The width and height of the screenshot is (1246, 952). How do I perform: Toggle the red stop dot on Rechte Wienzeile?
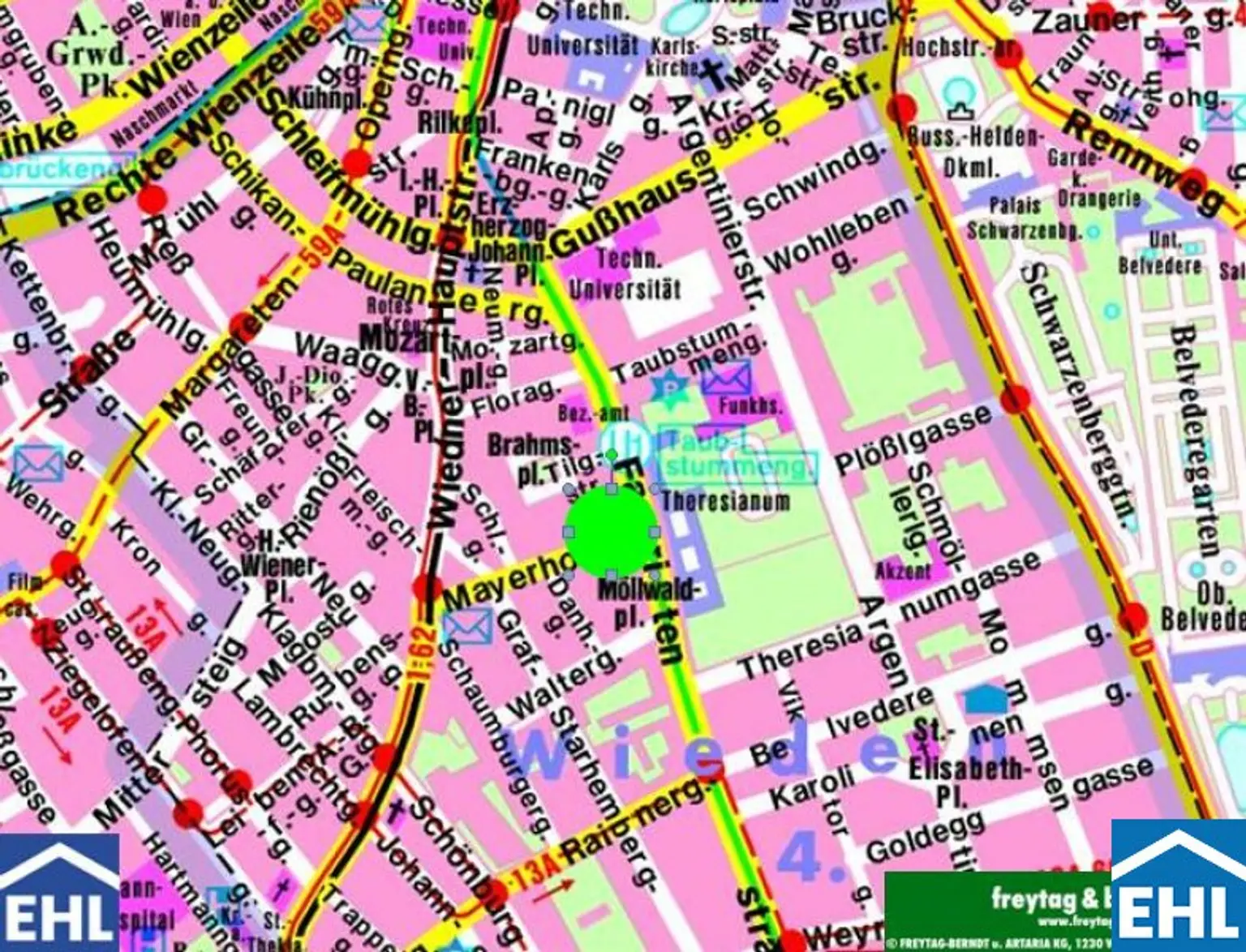pos(154,197)
